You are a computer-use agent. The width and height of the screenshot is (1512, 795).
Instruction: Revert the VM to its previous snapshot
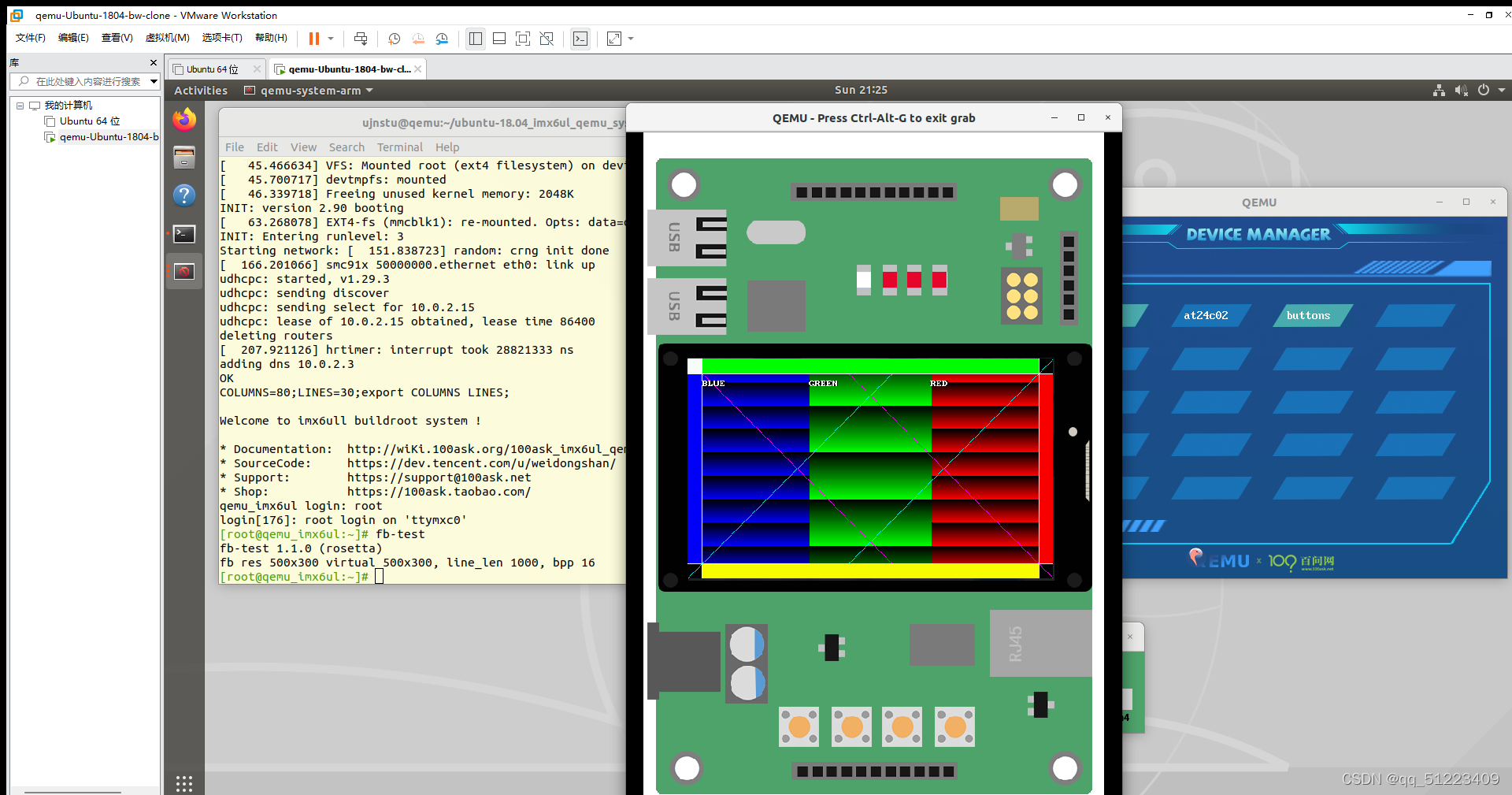418,39
